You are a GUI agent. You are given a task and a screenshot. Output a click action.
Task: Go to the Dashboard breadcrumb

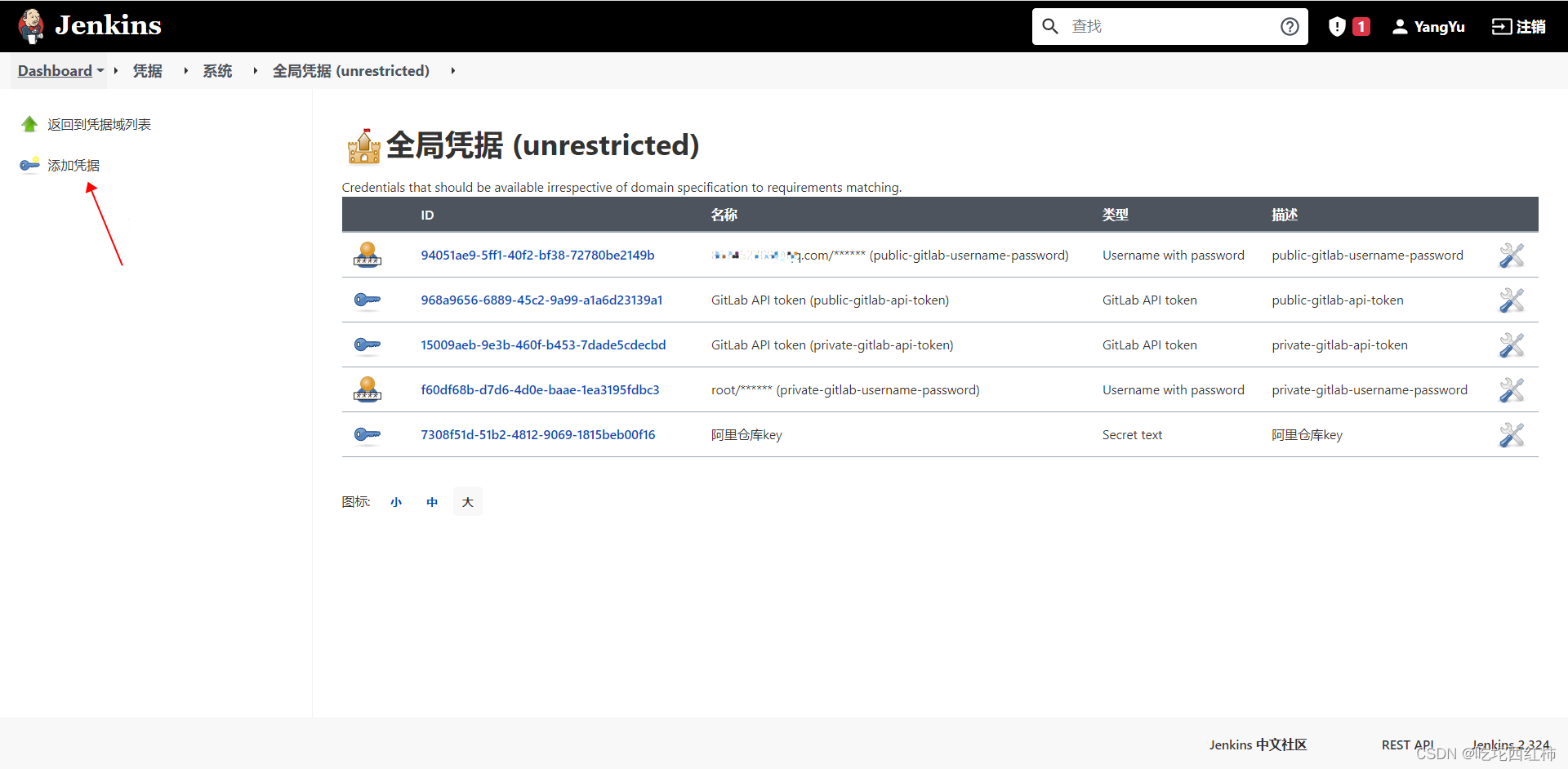(55, 71)
